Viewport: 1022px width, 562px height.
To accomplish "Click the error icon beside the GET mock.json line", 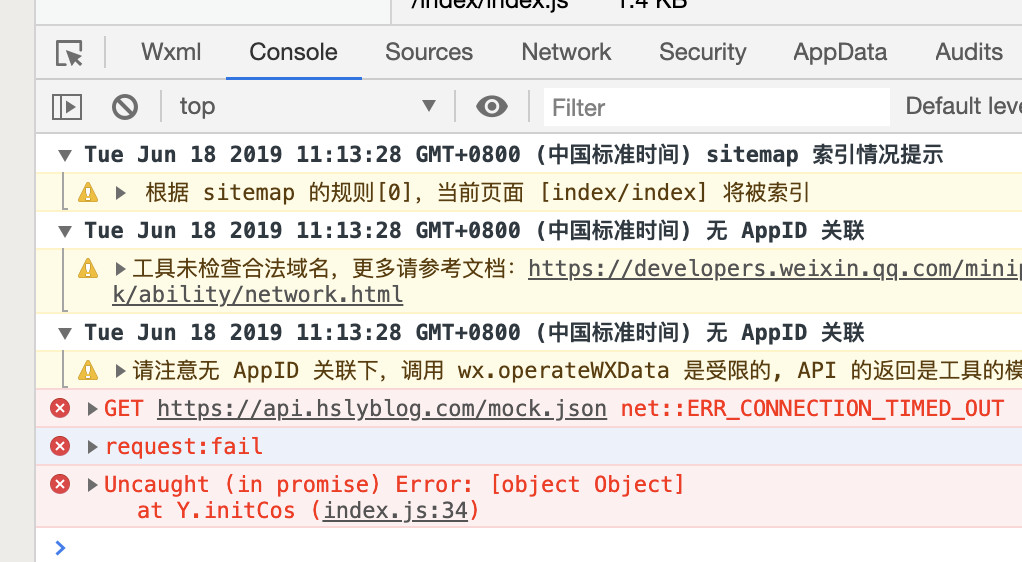I will [60, 408].
